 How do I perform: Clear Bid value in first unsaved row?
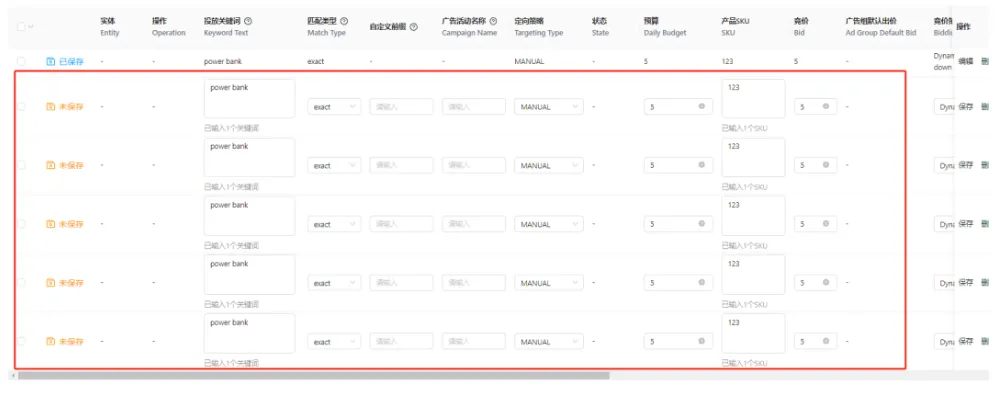point(826,106)
